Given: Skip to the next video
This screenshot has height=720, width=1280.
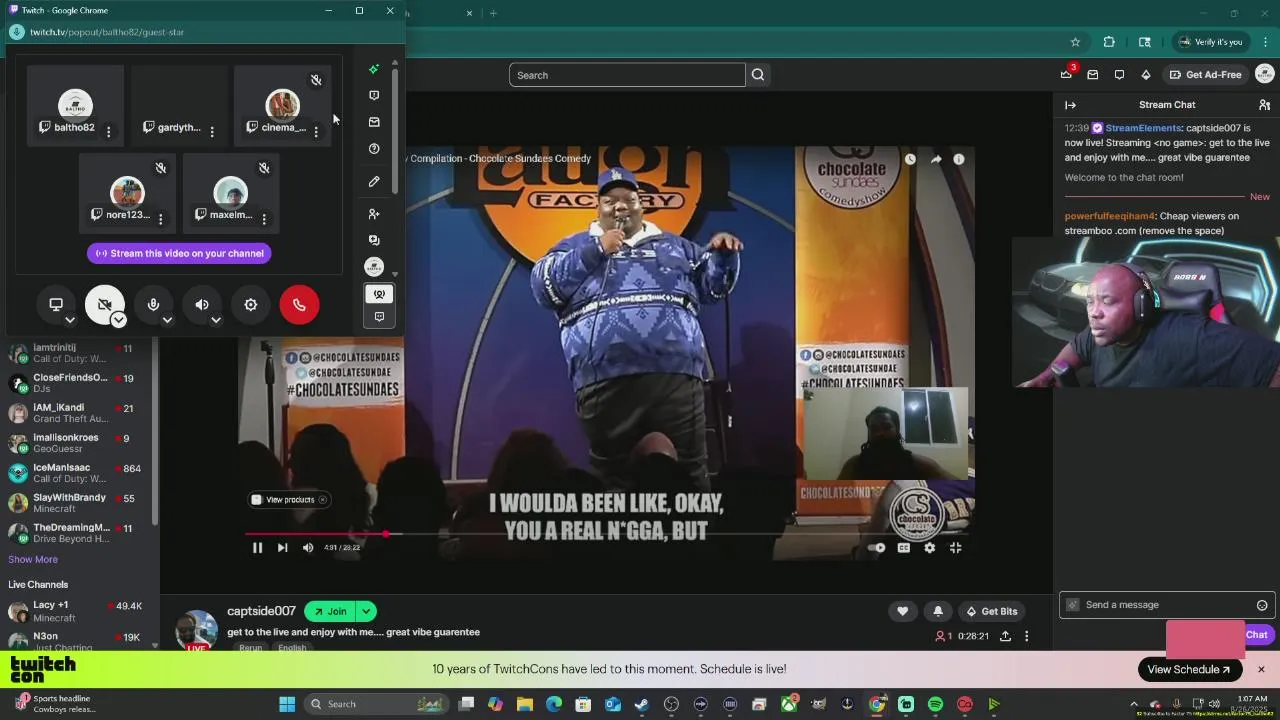Looking at the screenshot, I should coord(282,547).
